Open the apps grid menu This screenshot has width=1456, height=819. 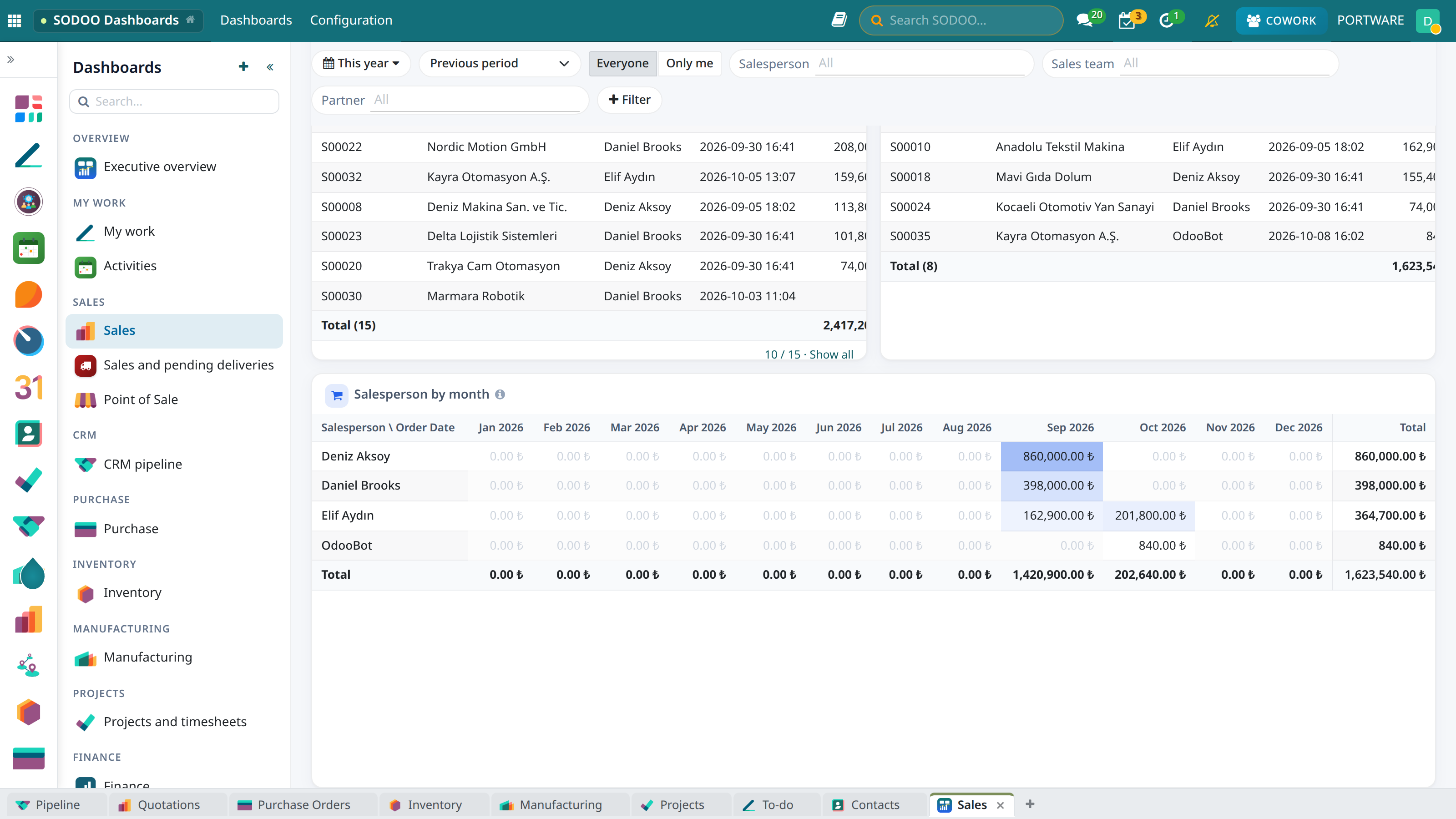pyautogui.click(x=15, y=20)
